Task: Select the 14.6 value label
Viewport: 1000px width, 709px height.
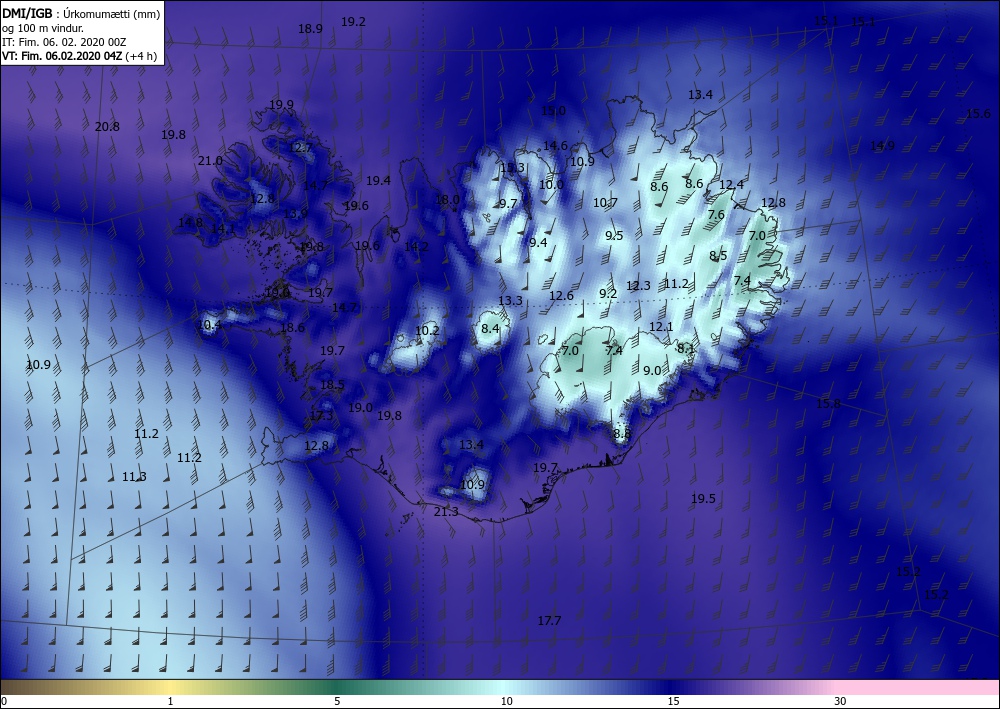Action: pos(555,145)
